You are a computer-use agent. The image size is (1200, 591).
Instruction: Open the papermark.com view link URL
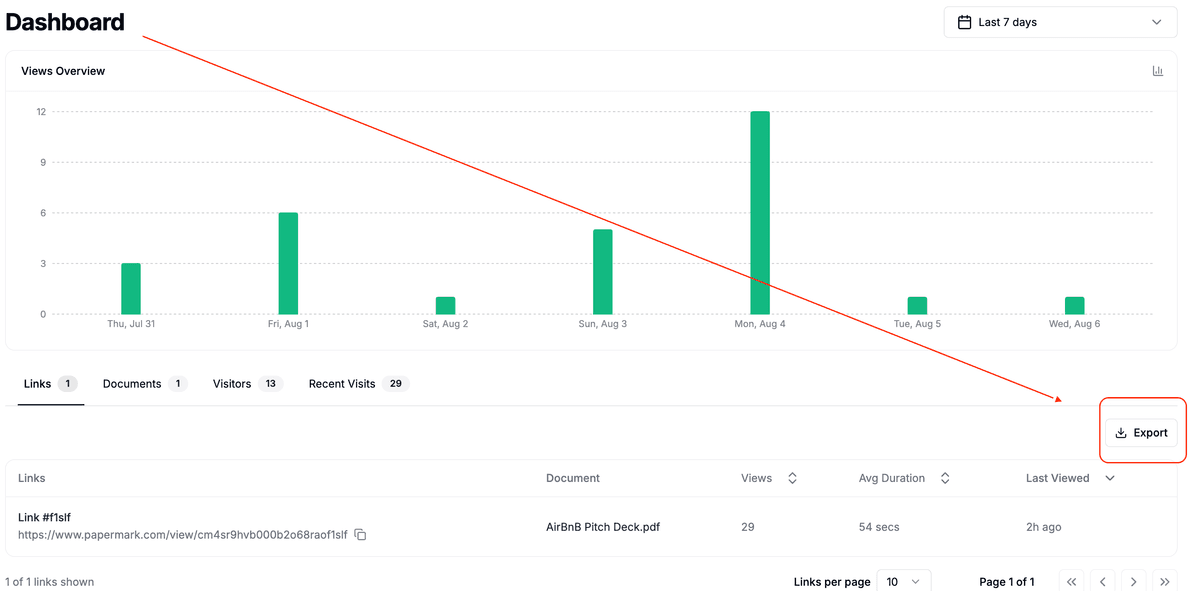tap(183, 535)
